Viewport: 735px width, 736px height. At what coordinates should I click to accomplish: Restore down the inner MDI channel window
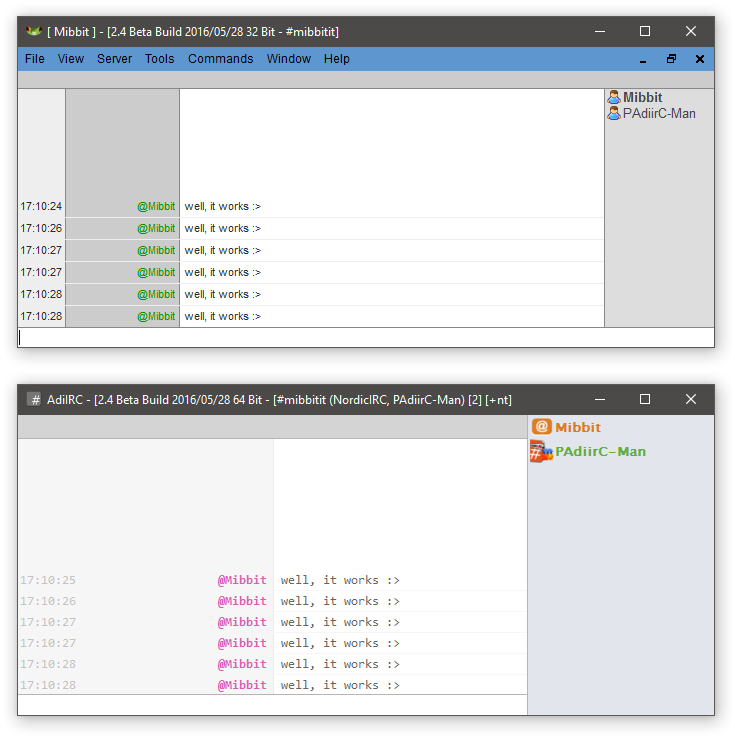tap(672, 59)
